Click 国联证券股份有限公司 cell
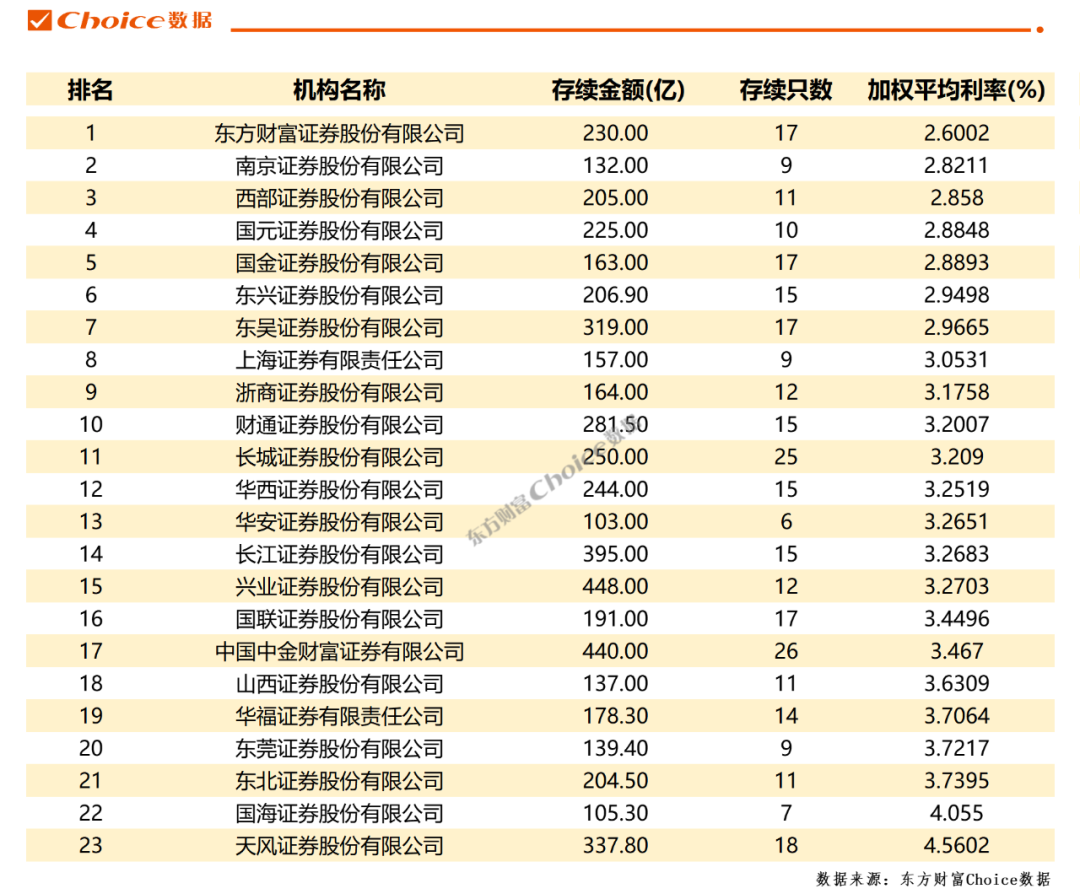 click(x=339, y=618)
